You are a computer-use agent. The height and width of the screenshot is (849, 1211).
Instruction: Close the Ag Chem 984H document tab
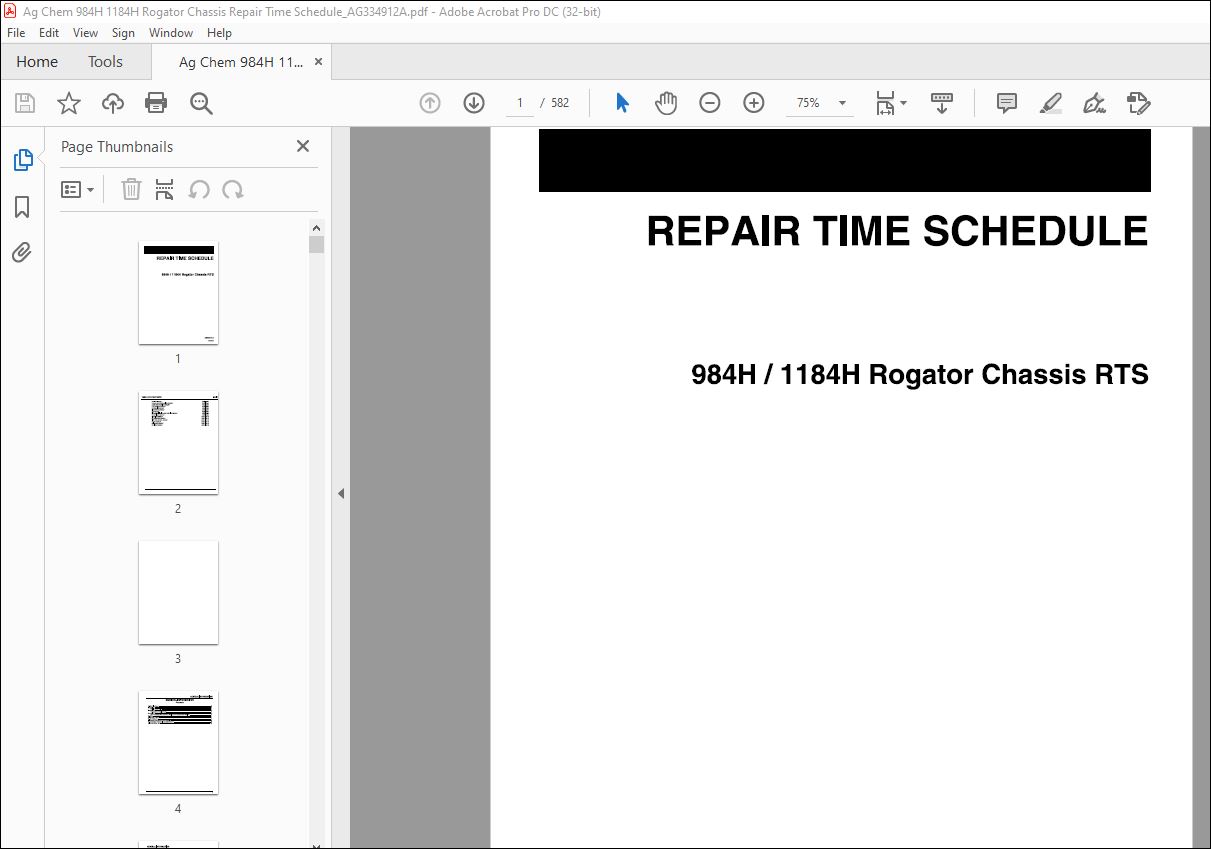click(318, 62)
